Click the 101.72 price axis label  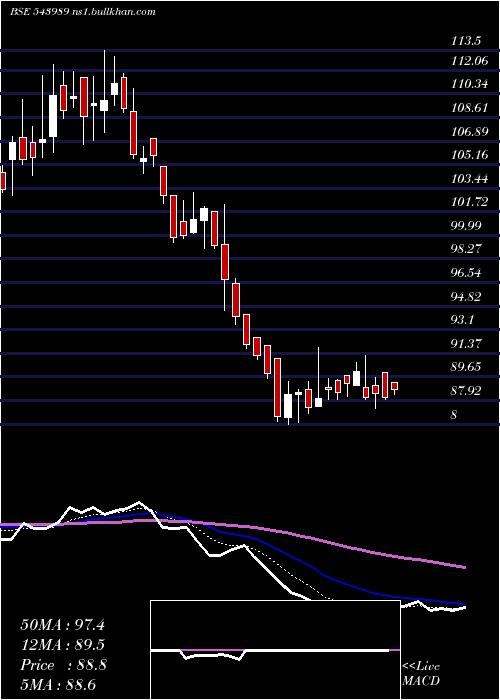tap(469, 202)
